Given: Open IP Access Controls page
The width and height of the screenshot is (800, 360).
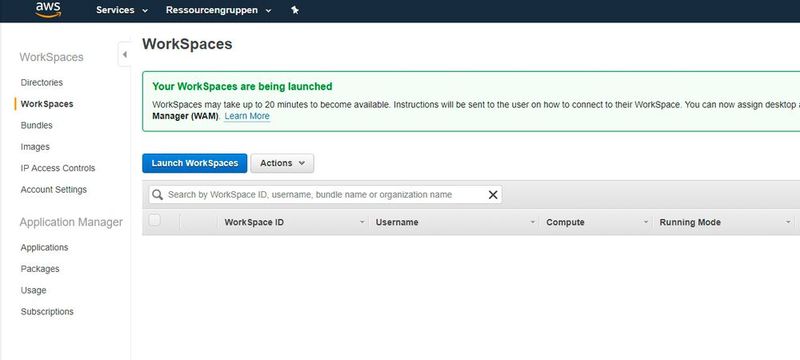Looking at the screenshot, I should click(x=58, y=168).
